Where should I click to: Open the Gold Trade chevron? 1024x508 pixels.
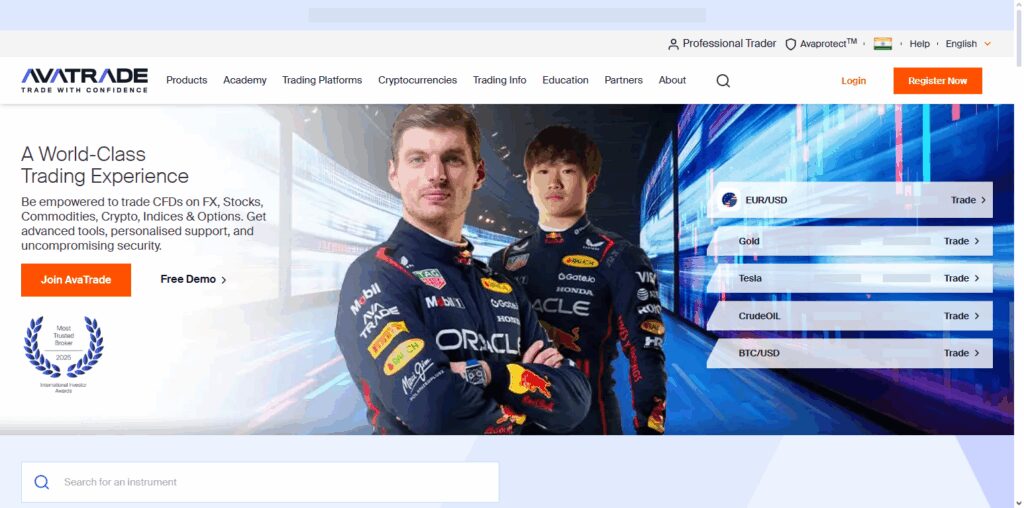pyautogui.click(x=977, y=241)
